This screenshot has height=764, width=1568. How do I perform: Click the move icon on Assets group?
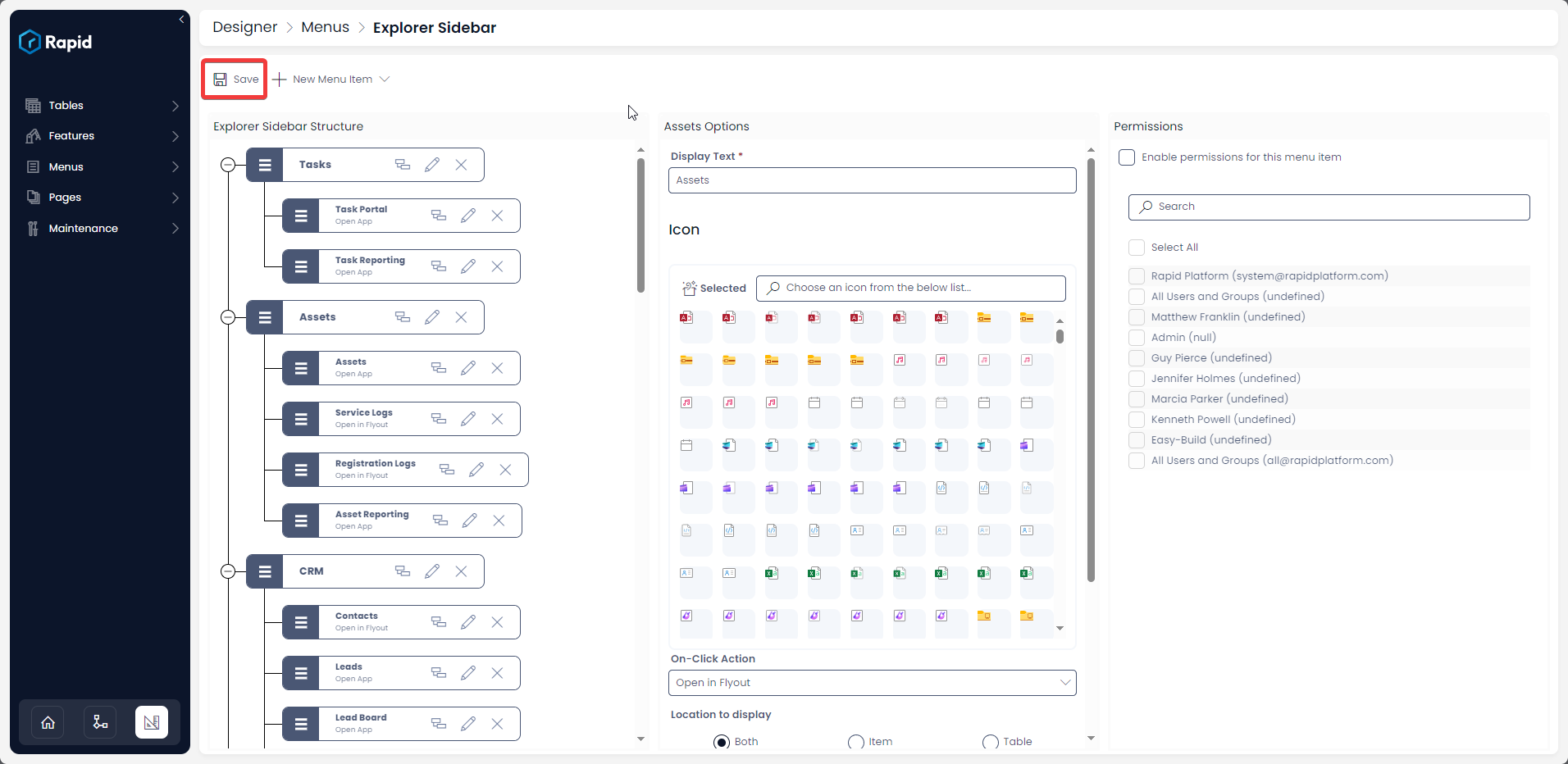coord(403,317)
